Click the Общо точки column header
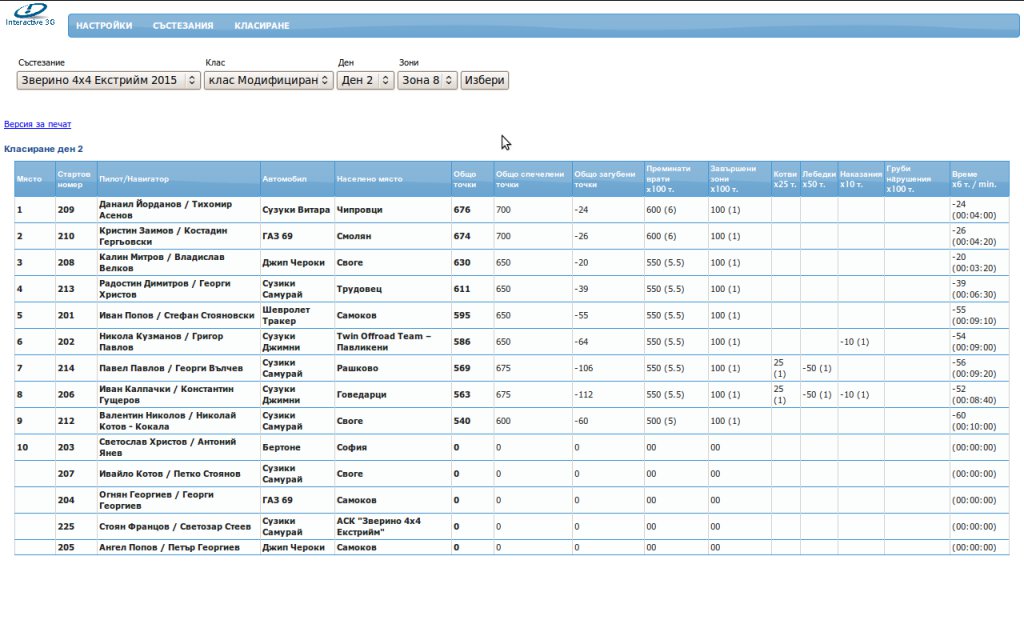 click(465, 179)
